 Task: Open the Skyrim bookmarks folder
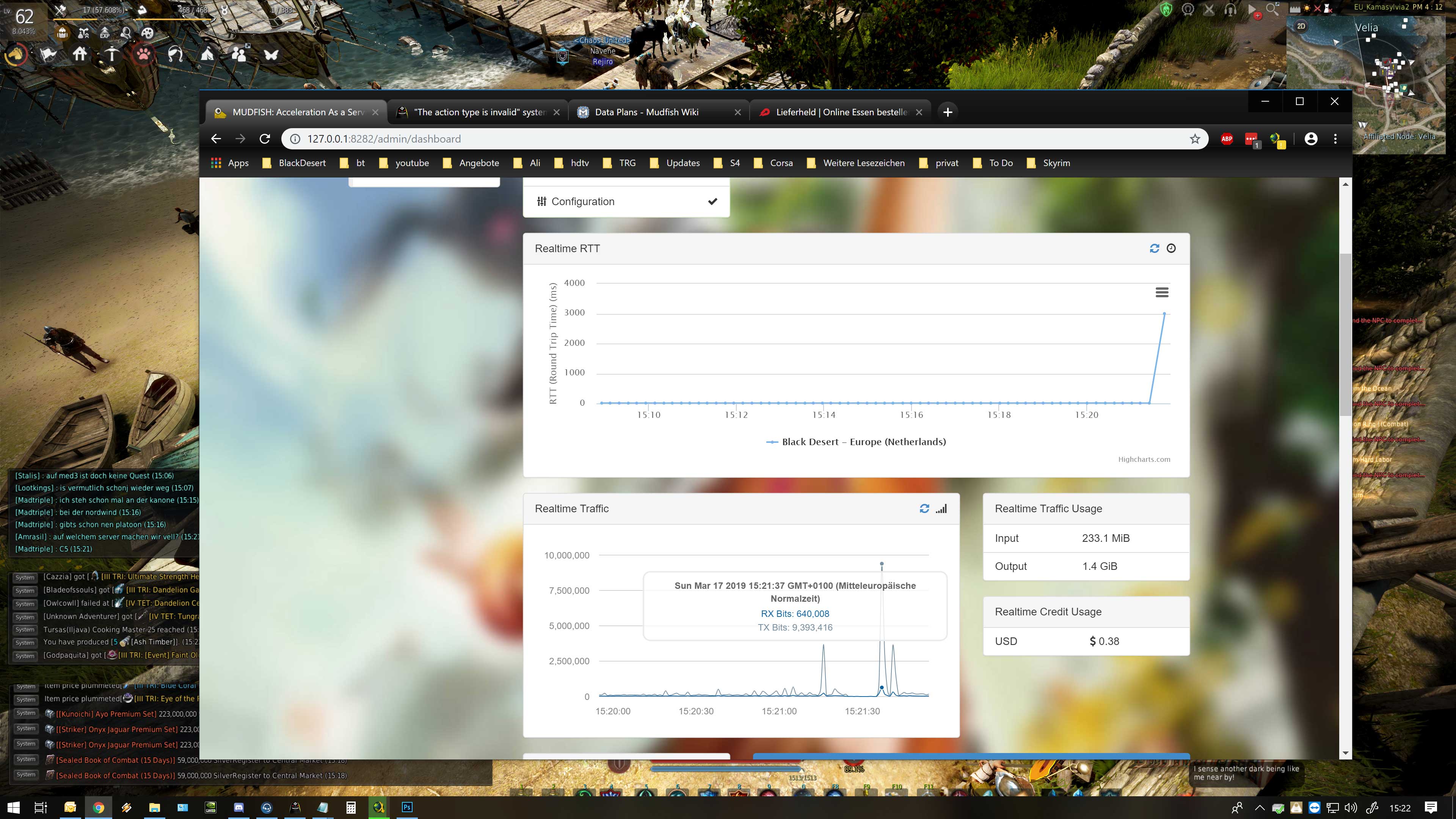pyautogui.click(x=1048, y=163)
